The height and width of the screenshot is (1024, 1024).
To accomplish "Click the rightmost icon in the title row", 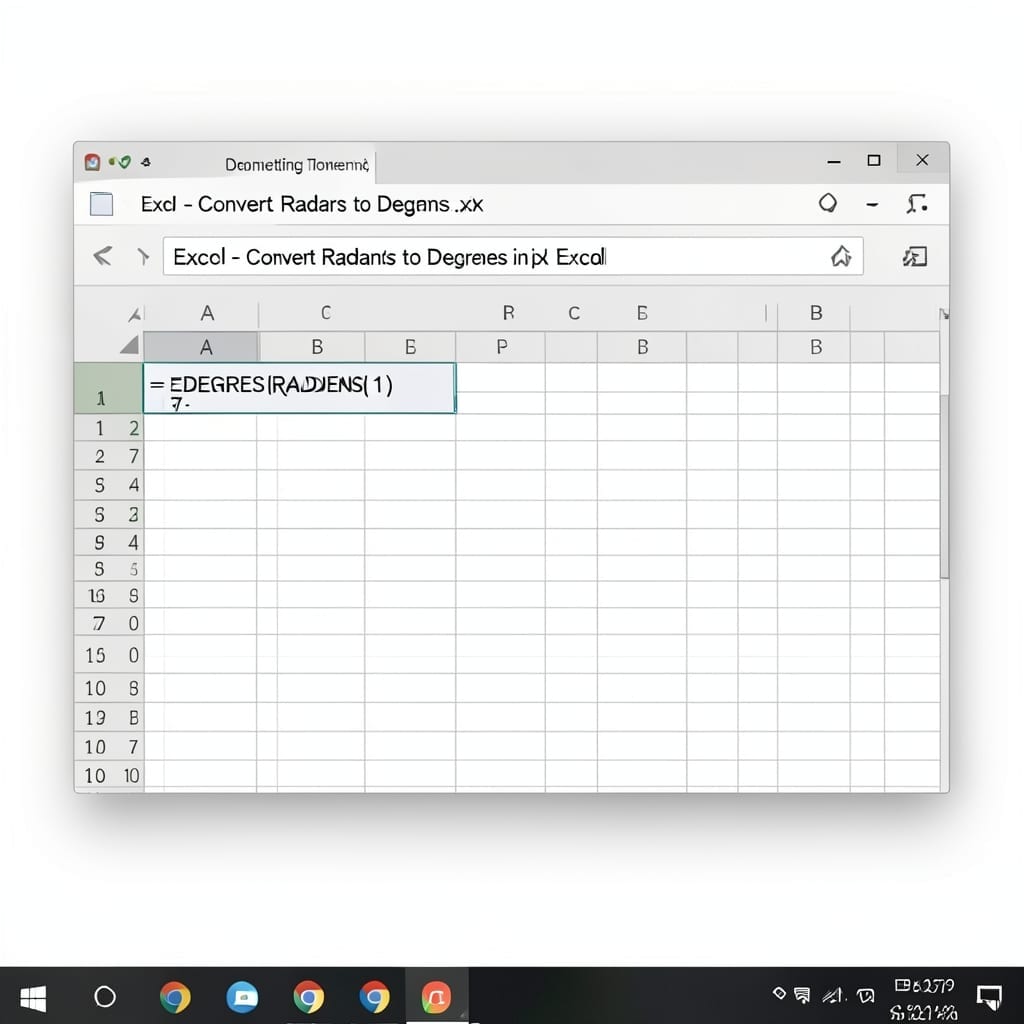I will pyautogui.click(x=916, y=204).
